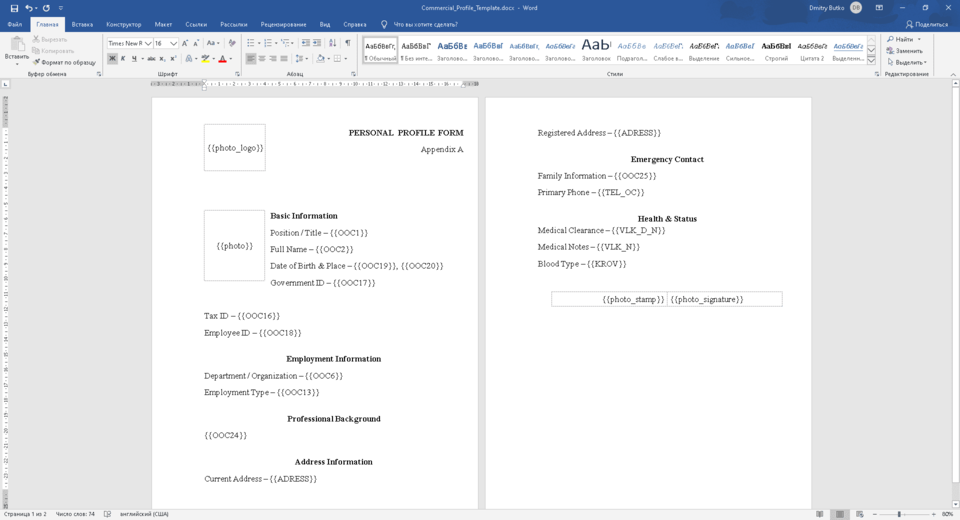Apply red font color
The width and height of the screenshot is (960, 520).
[222, 59]
